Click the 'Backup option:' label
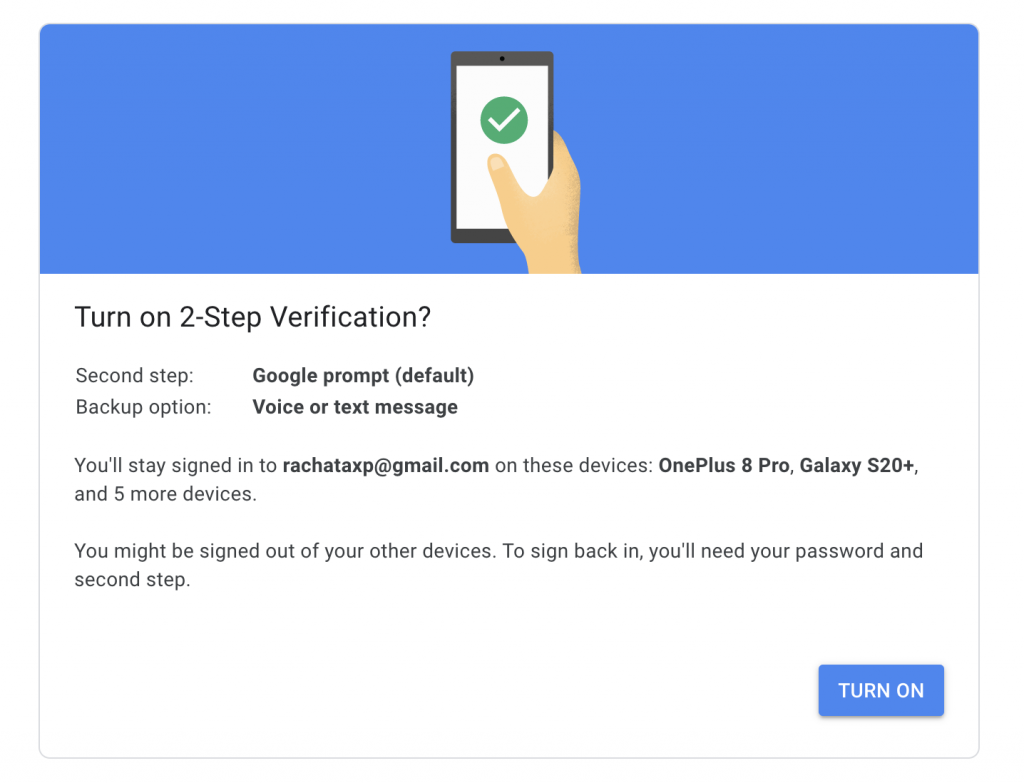Image resolution: width=1024 pixels, height=783 pixels. point(144,407)
